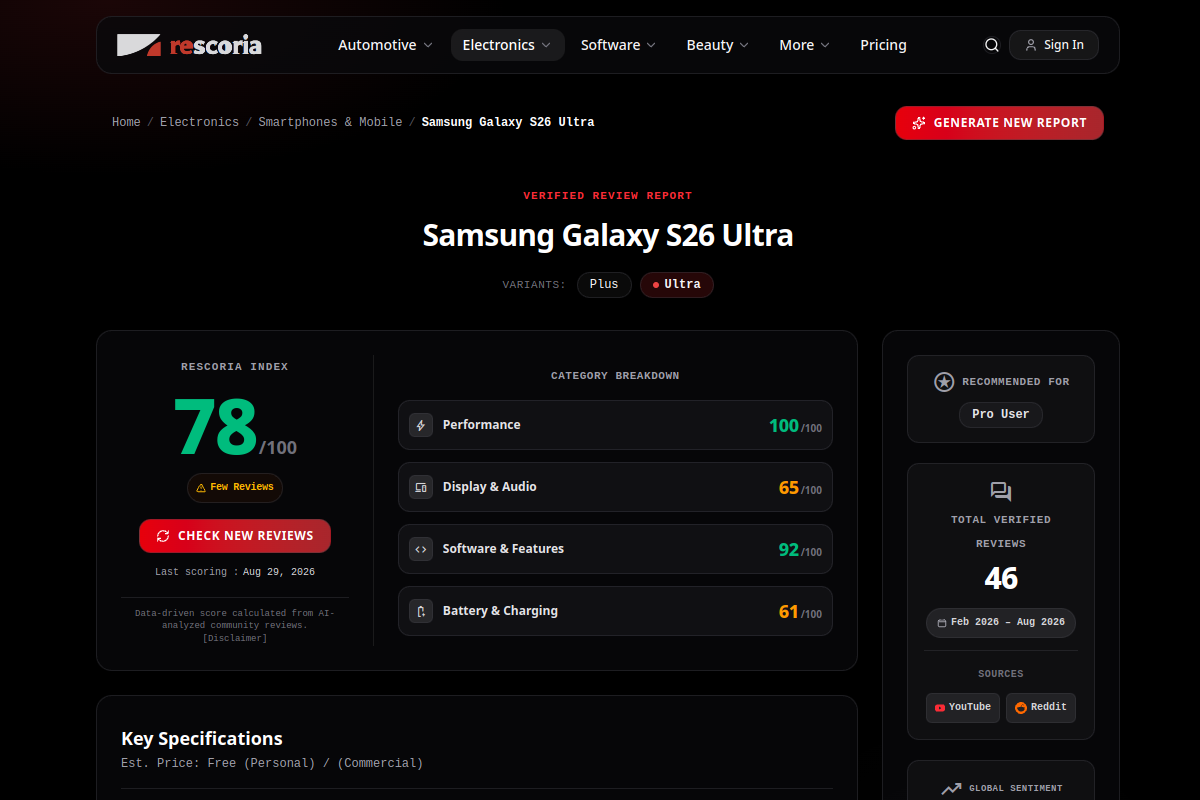
Task: Go to Electronics breadcrumb
Action: pos(199,122)
